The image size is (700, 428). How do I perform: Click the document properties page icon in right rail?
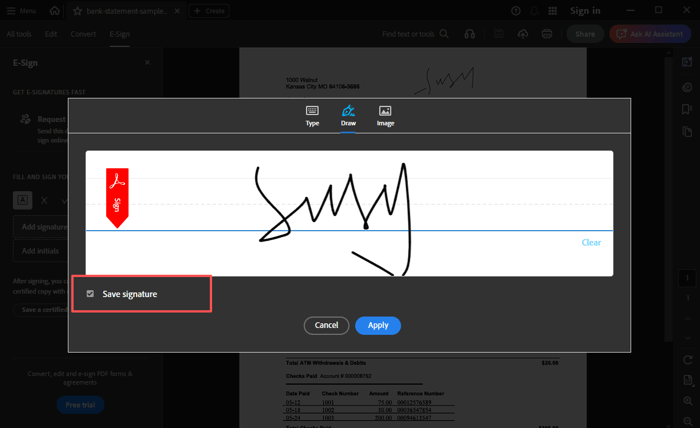point(688,380)
